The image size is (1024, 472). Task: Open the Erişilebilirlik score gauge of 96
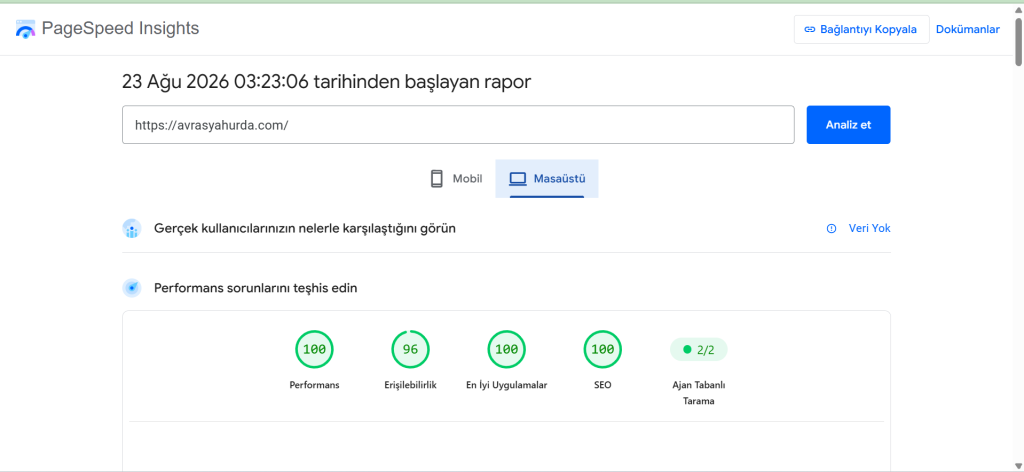click(x=410, y=349)
